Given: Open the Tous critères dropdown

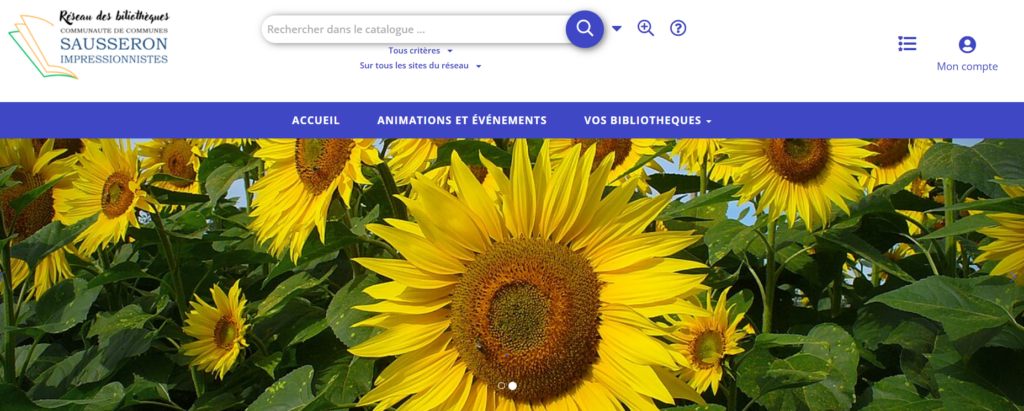Looking at the screenshot, I should pos(420,50).
